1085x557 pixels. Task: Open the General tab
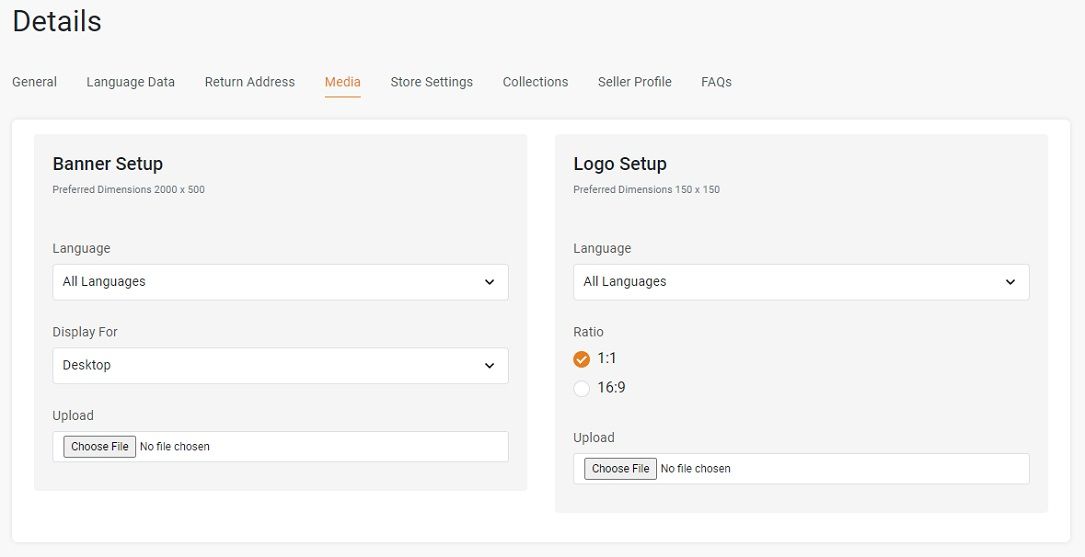pos(35,82)
